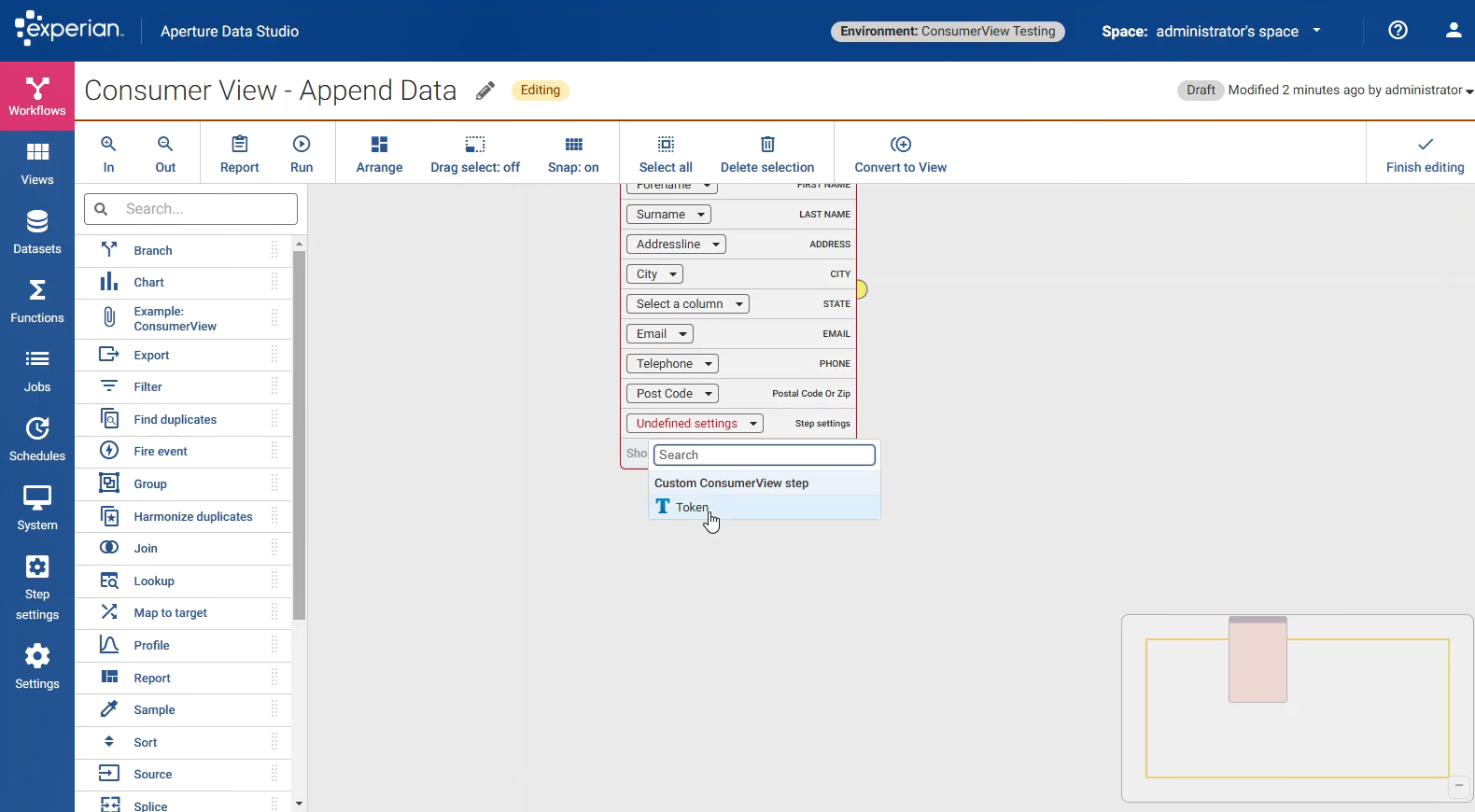Go to Datasets in the sidebar

(x=37, y=234)
